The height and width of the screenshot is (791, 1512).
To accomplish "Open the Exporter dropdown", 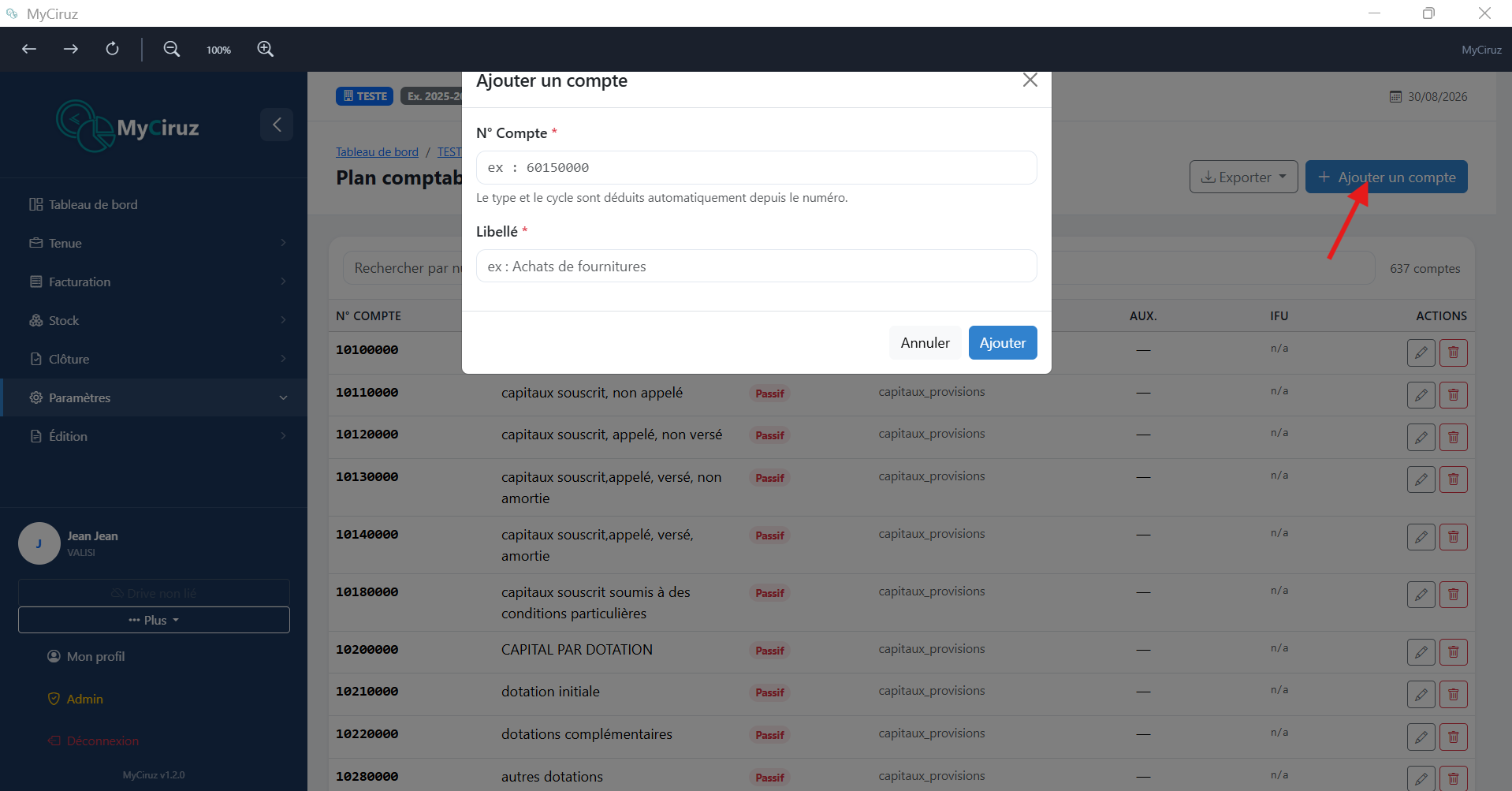I will [x=1243, y=177].
